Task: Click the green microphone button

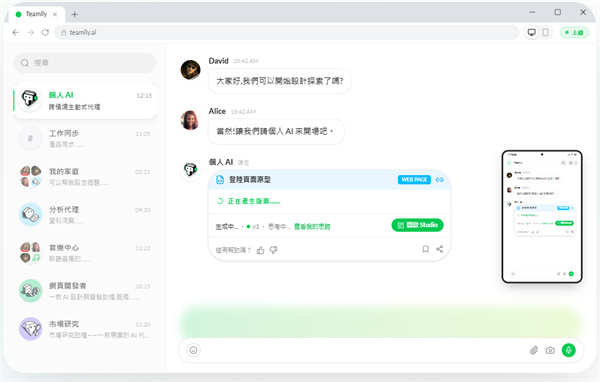Action: tap(569, 350)
